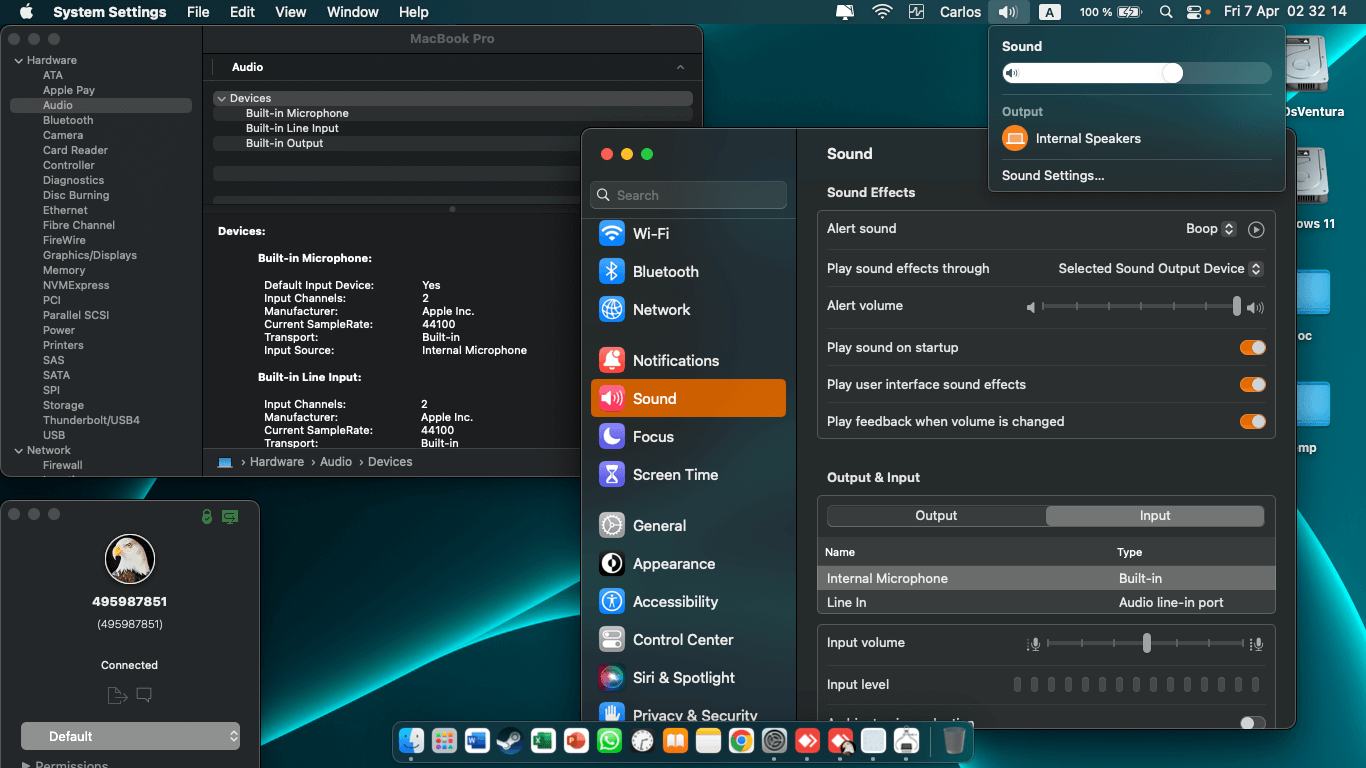Toggle Play user interface sound effects

[x=1253, y=385]
